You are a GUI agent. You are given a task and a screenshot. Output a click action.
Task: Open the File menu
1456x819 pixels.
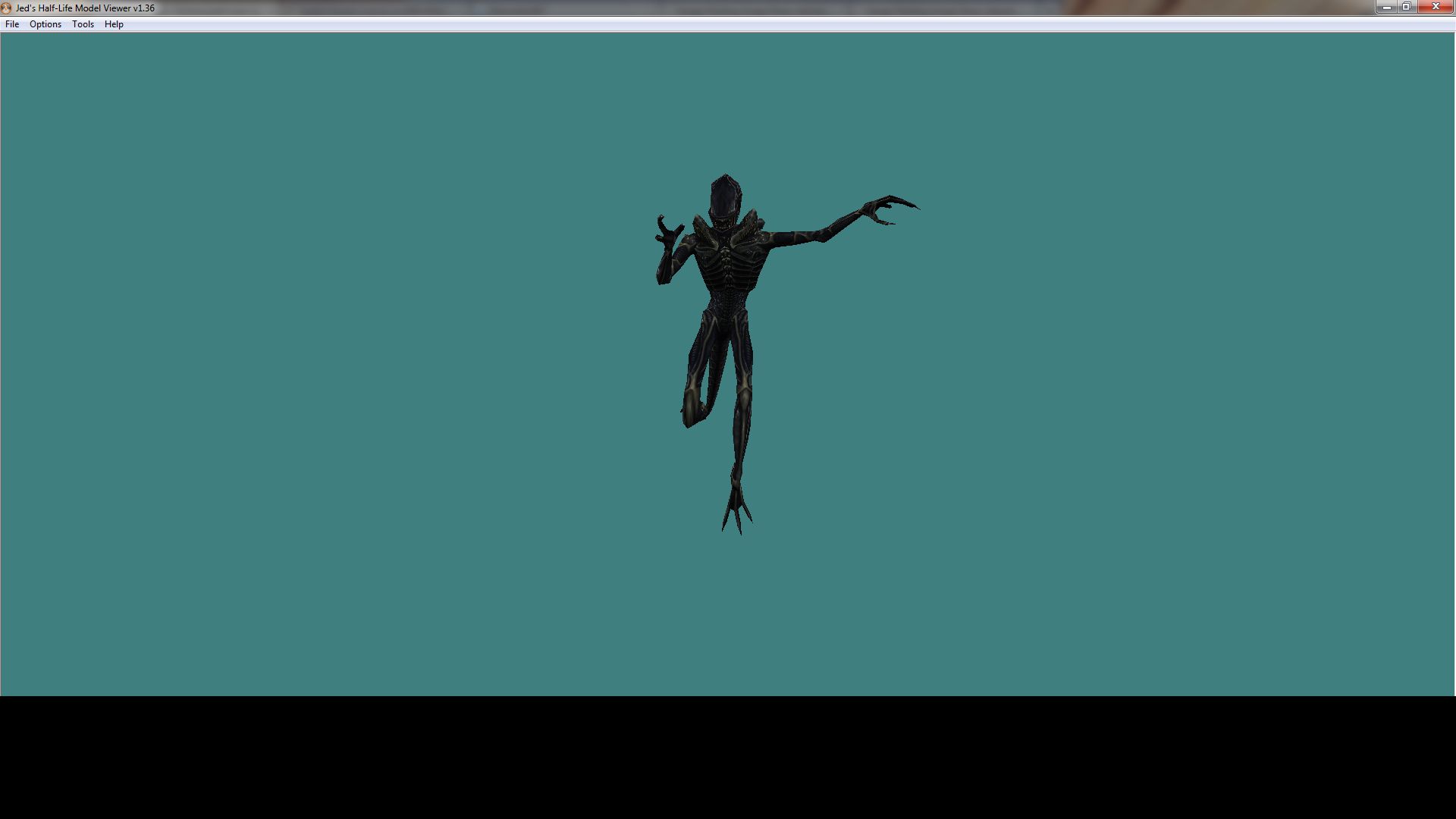pos(12,24)
